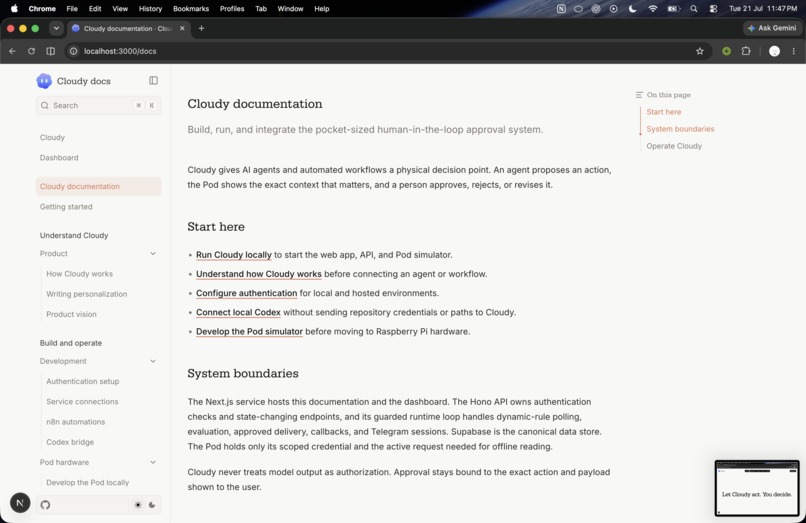Open Chrome side panel icon

pyautogui.click(x=50, y=51)
